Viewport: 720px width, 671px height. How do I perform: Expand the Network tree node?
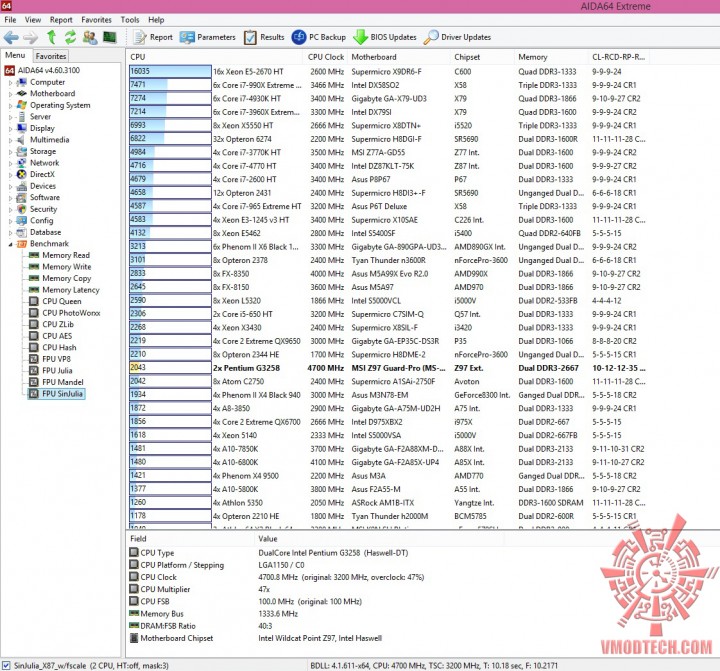(11, 163)
